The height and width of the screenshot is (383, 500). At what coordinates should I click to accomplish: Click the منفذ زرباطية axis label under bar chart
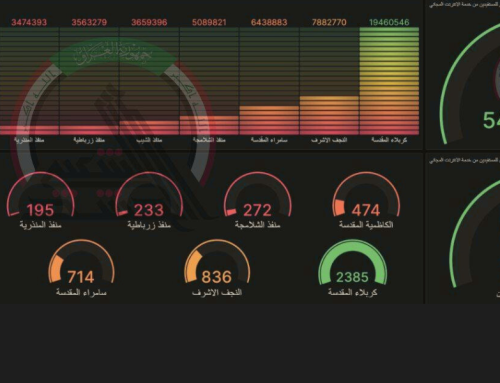click(x=89, y=140)
